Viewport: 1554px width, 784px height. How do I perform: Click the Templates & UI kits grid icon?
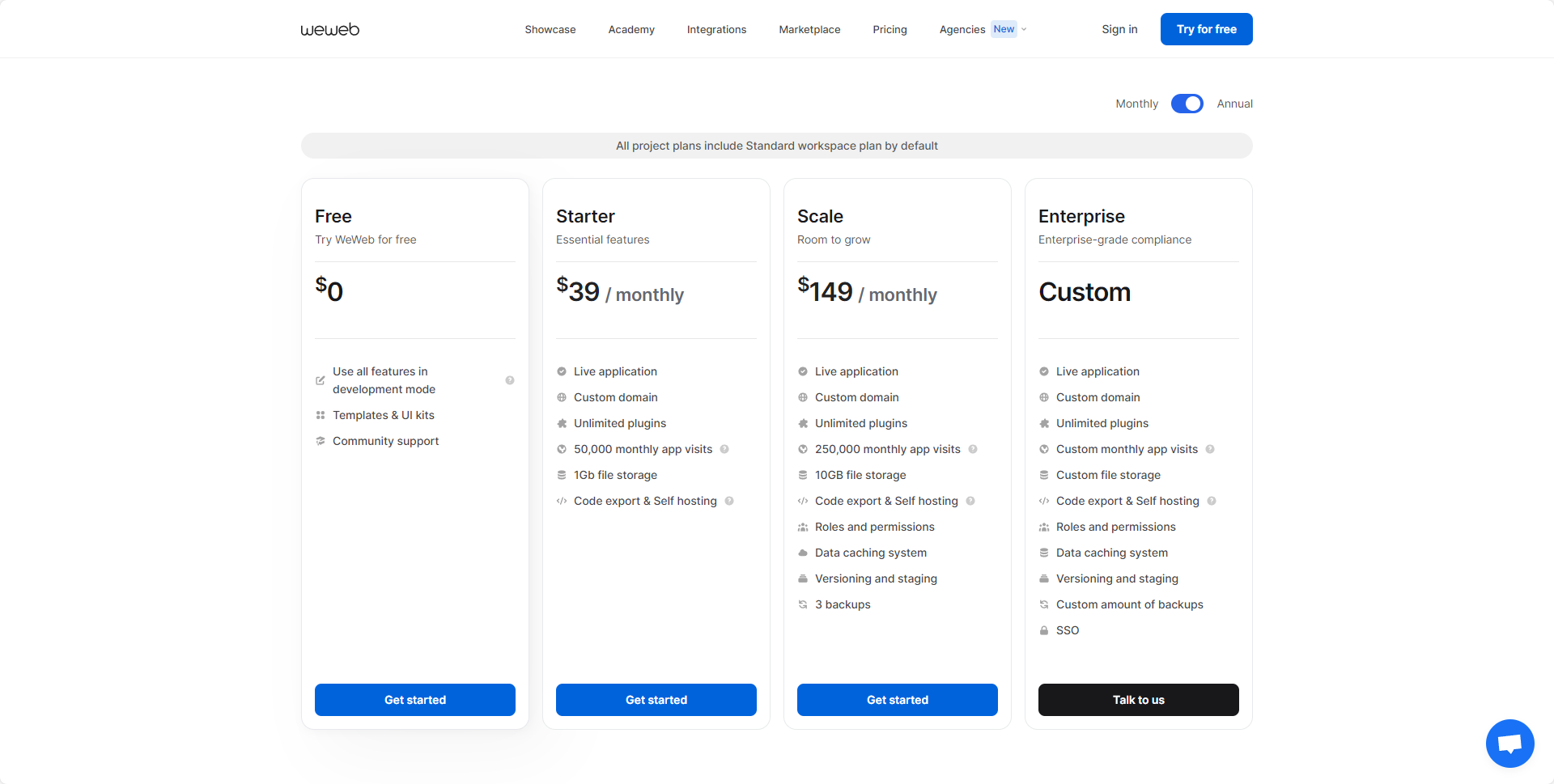coord(321,415)
